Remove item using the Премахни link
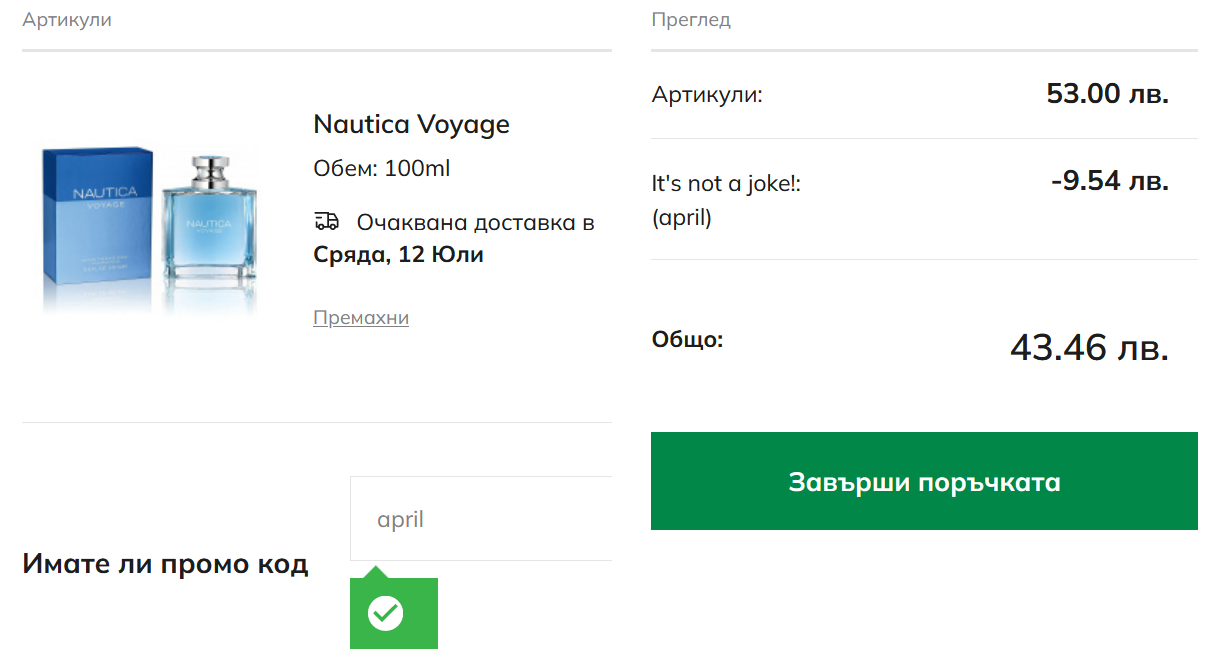This screenshot has height=665, width=1221. 361,318
